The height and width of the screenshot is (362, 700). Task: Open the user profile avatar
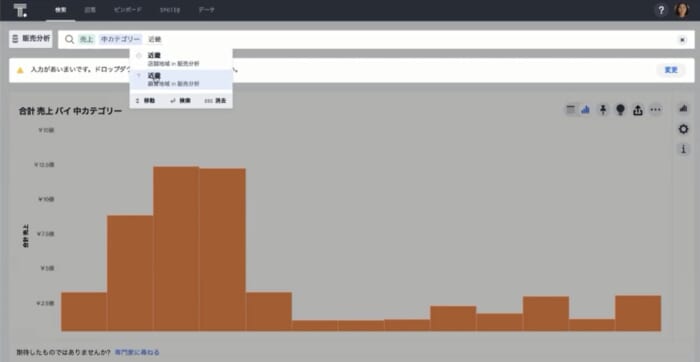(x=682, y=10)
